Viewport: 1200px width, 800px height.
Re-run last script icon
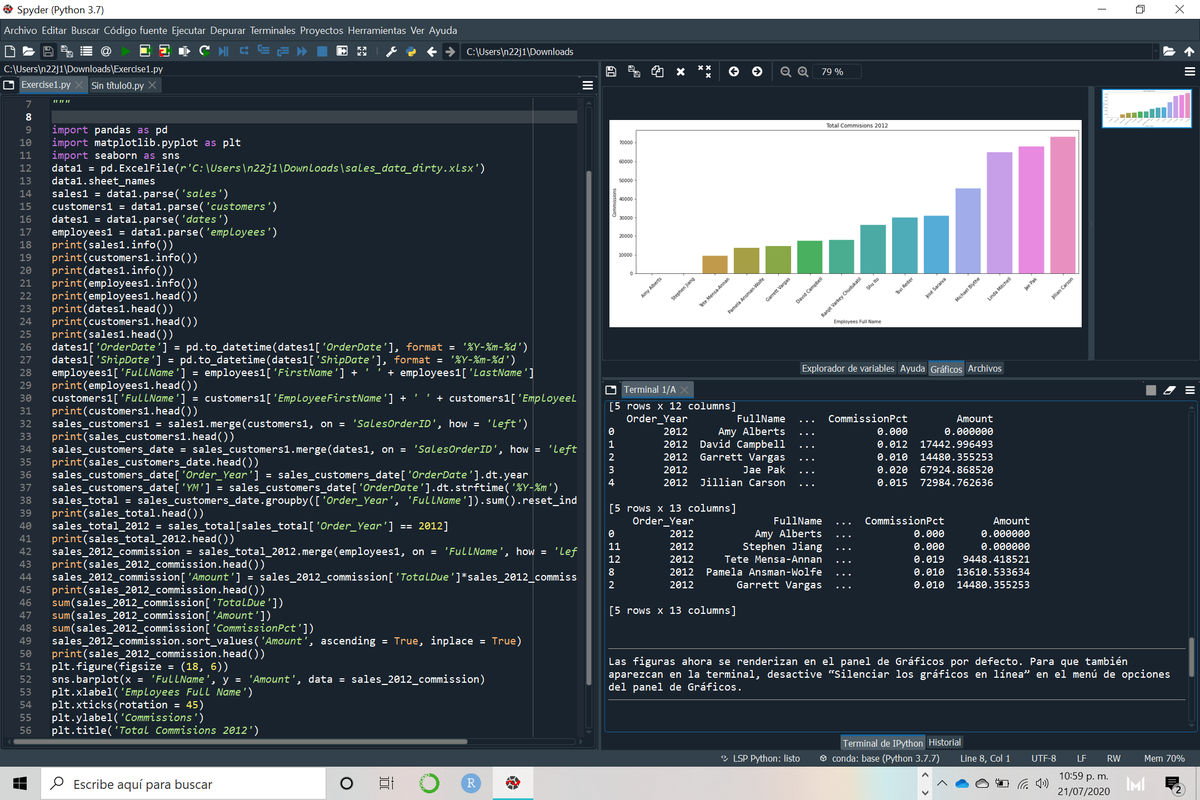pos(204,51)
